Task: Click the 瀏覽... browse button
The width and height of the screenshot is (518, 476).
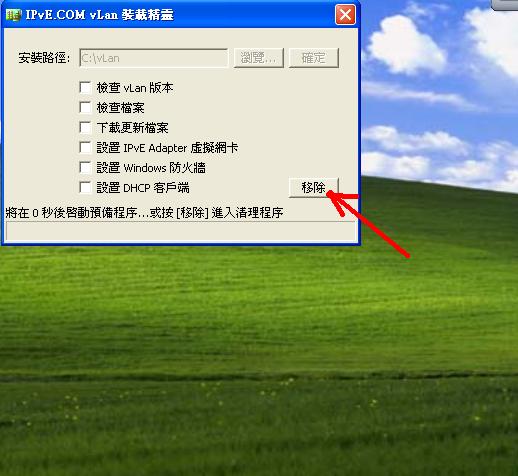Action: [x=259, y=58]
